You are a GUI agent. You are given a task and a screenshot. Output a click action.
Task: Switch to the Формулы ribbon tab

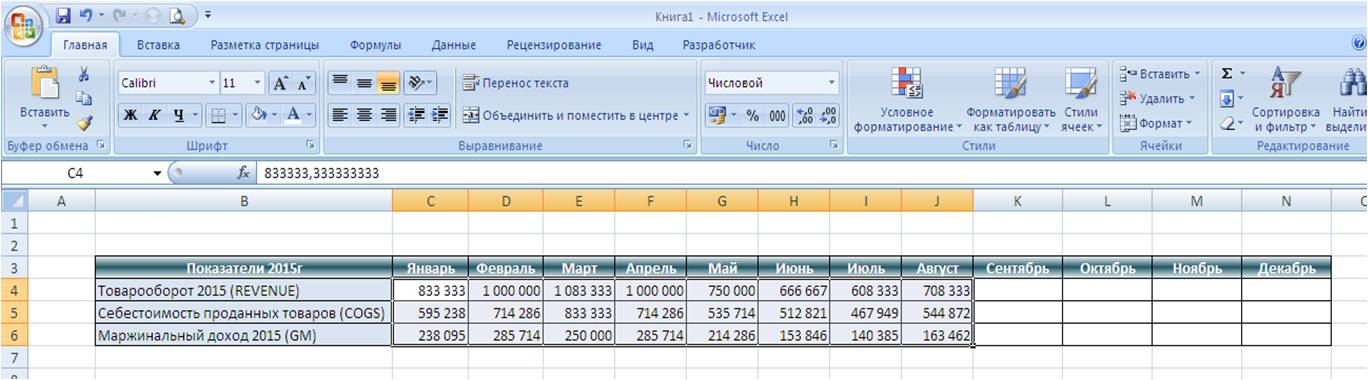point(376,45)
